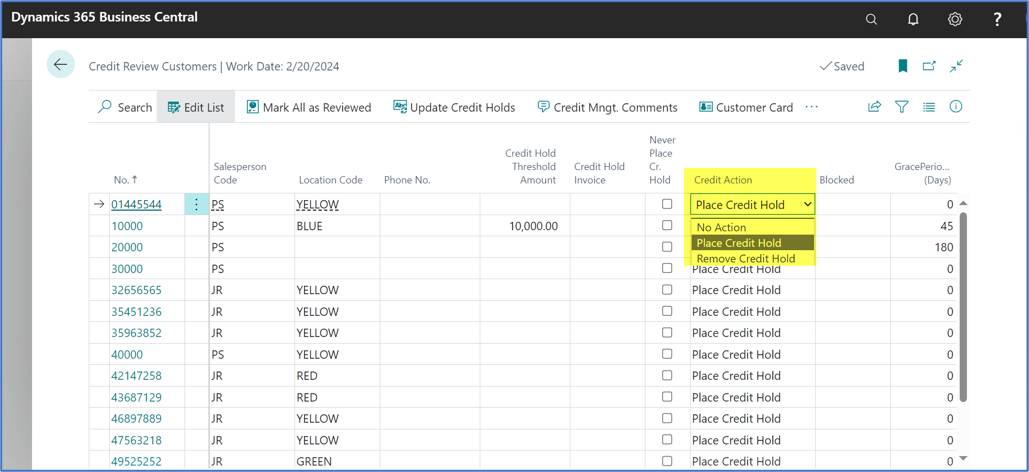Select Credit Action cell for 47563218
This screenshot has width=1029, height=472.
752,440
